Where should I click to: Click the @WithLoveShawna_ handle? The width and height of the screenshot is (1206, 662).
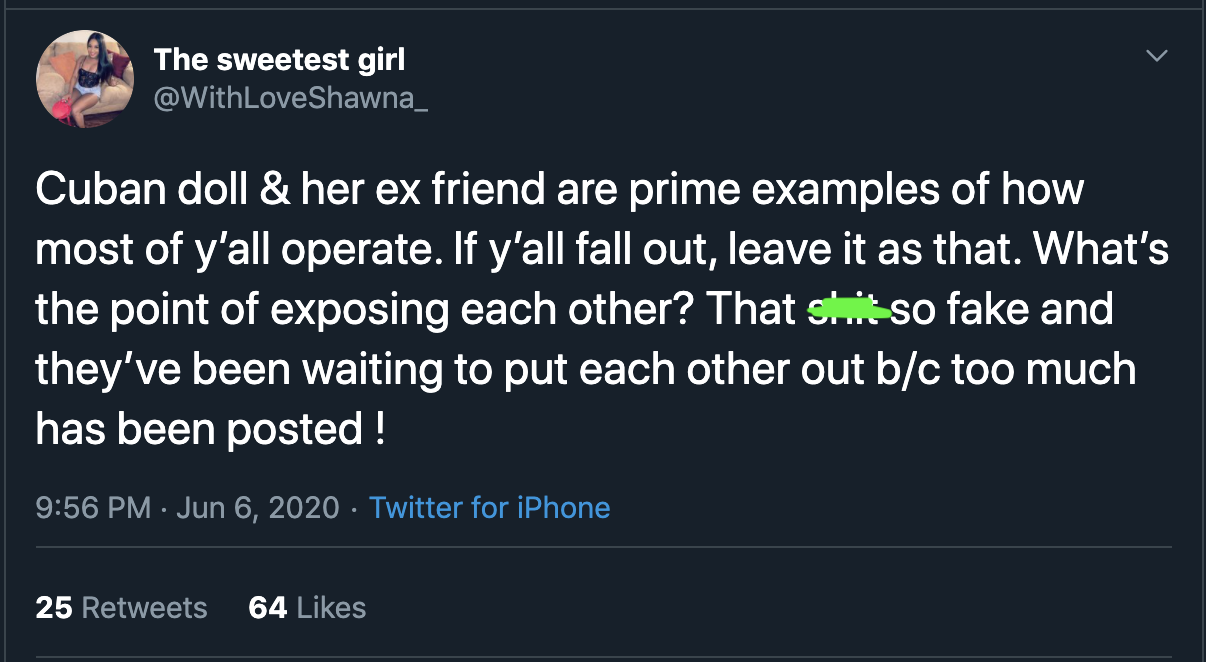[x=290, y=99]
